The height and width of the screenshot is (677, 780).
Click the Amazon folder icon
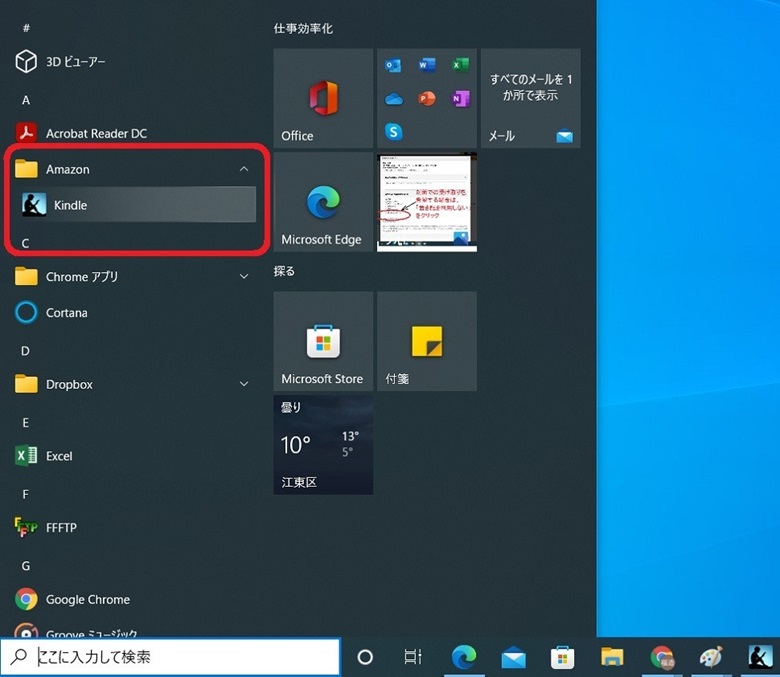pos(26,169)
